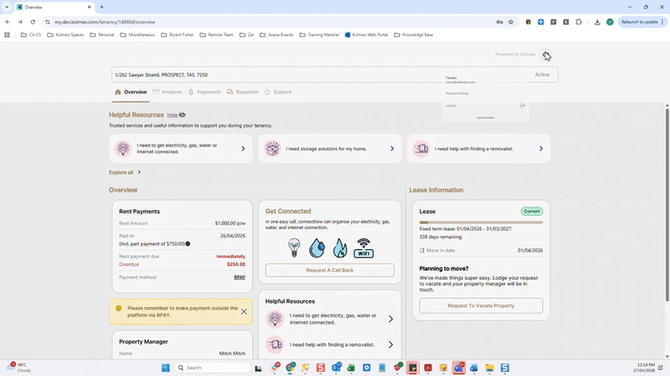Viewport: 670px width, 376px height.
Task: Click the WiFi internet icon
Action: coord(364,248)
